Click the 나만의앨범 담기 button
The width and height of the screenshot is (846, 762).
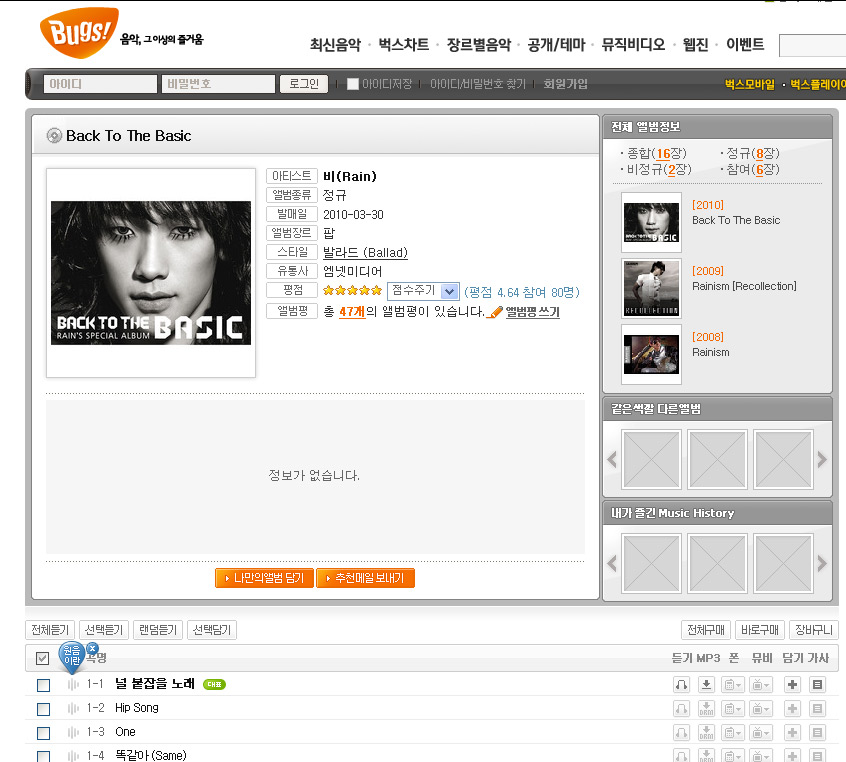pyautogui.click(x=264, y=578)
